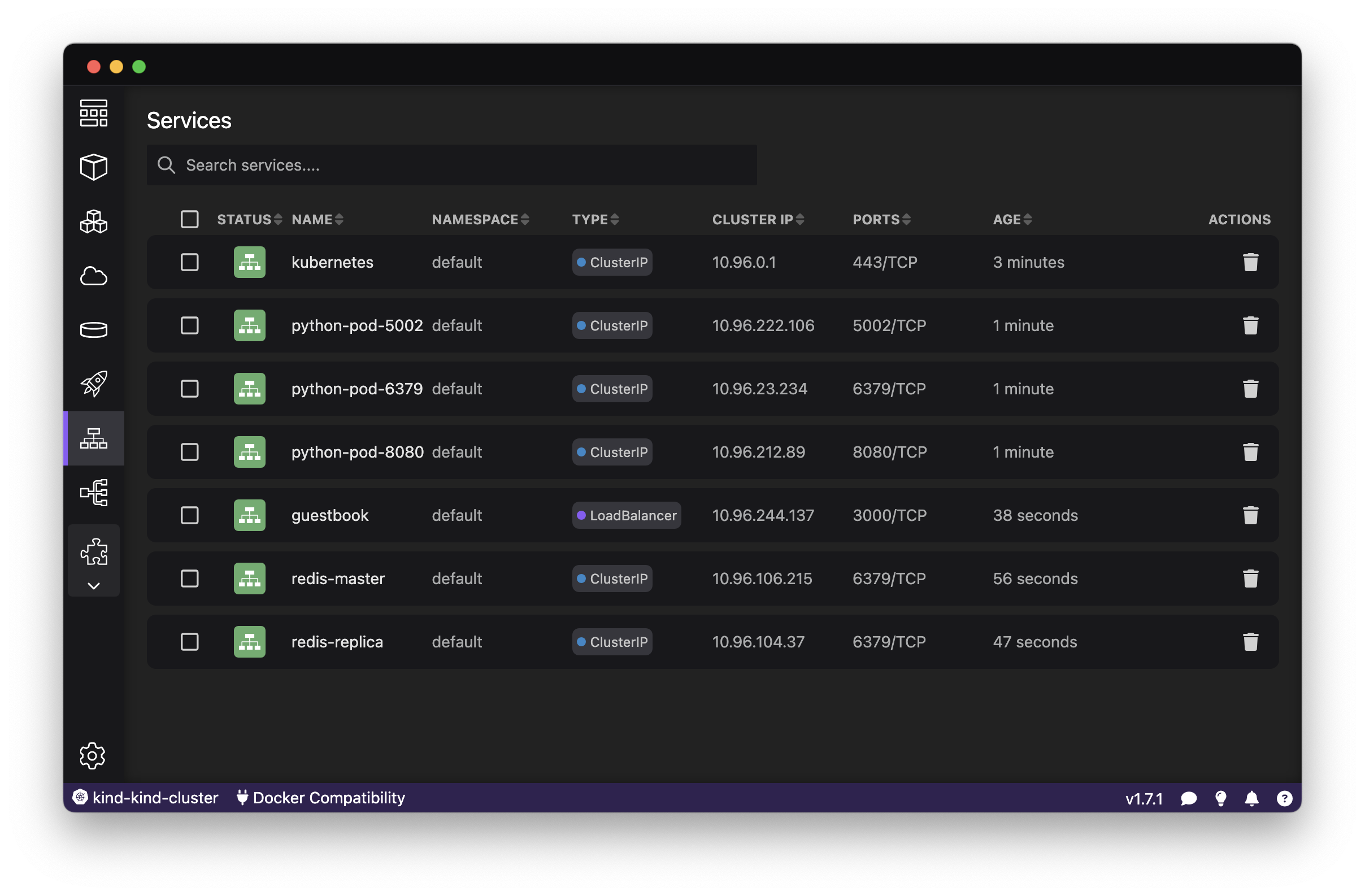
Task: Open the cloud/nodes view in sidebar
Action: pyautogui.click(x=93, y=276)
